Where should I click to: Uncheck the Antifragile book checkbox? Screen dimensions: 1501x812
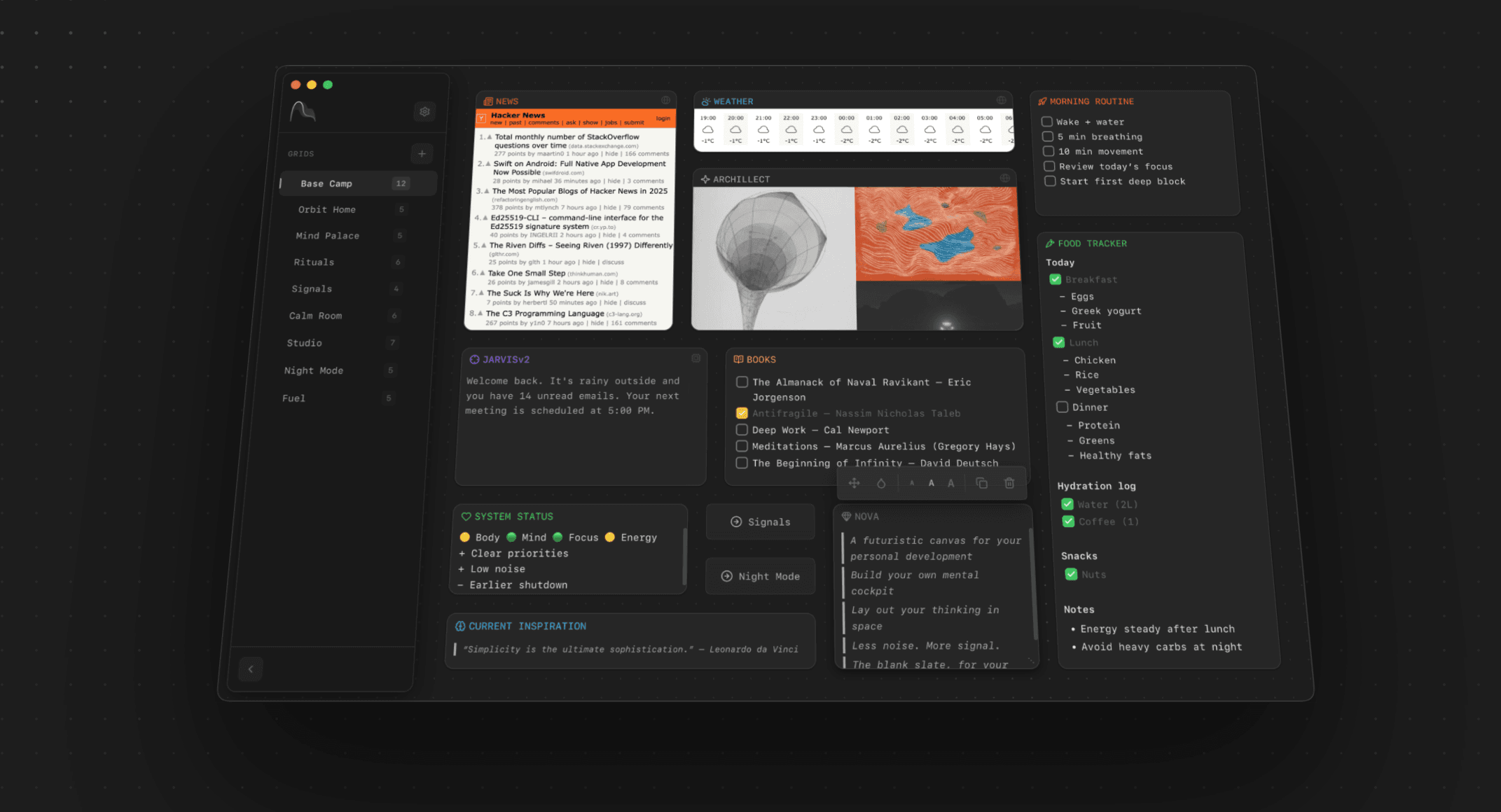pos(742,413)
